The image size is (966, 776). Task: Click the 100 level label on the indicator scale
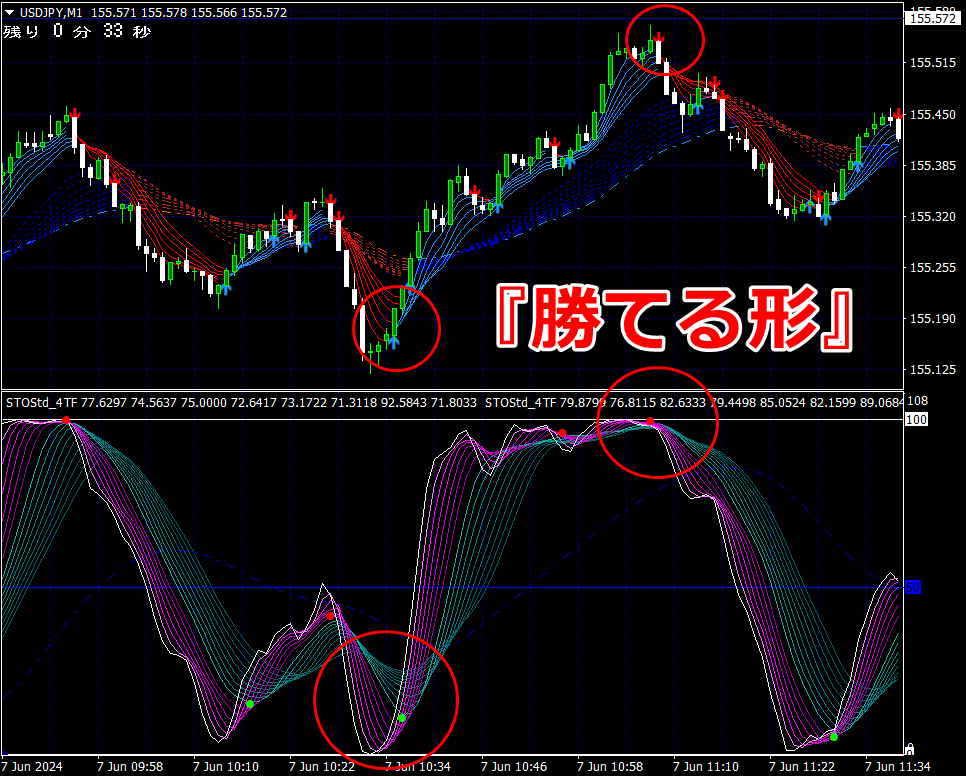coord(916,419)
